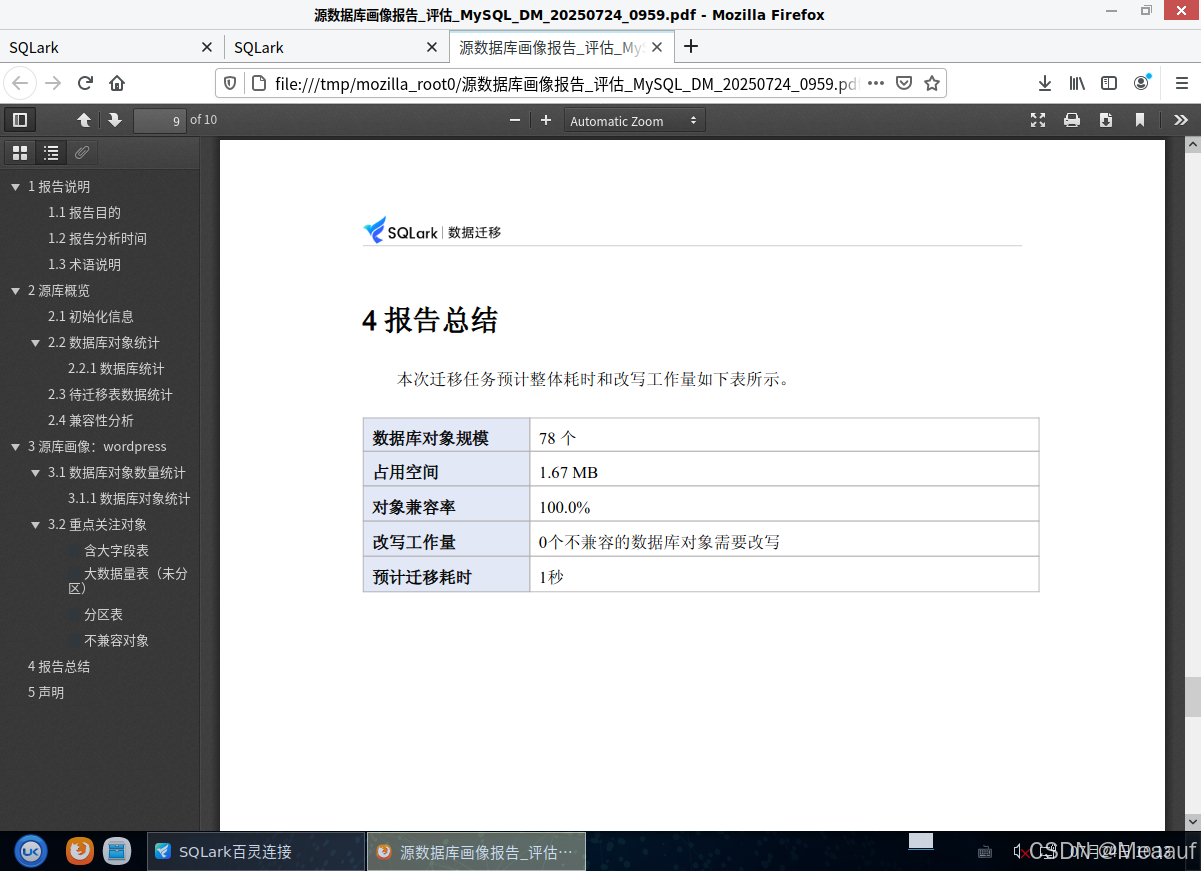Viewport: 1201px width, 871px height.
Task: Go to previous PDF page arrow
Action: coord(84,120)
